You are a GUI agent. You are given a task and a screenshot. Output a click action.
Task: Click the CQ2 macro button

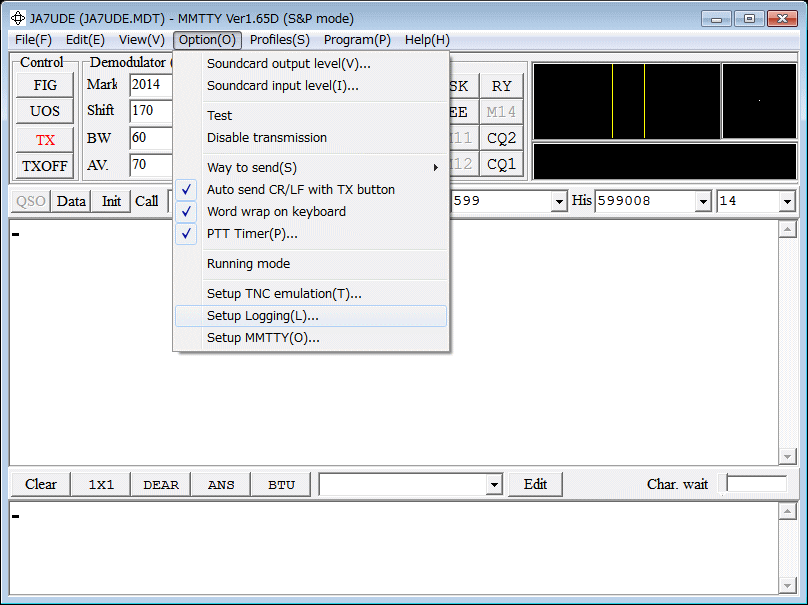click(x=501, y=138)
